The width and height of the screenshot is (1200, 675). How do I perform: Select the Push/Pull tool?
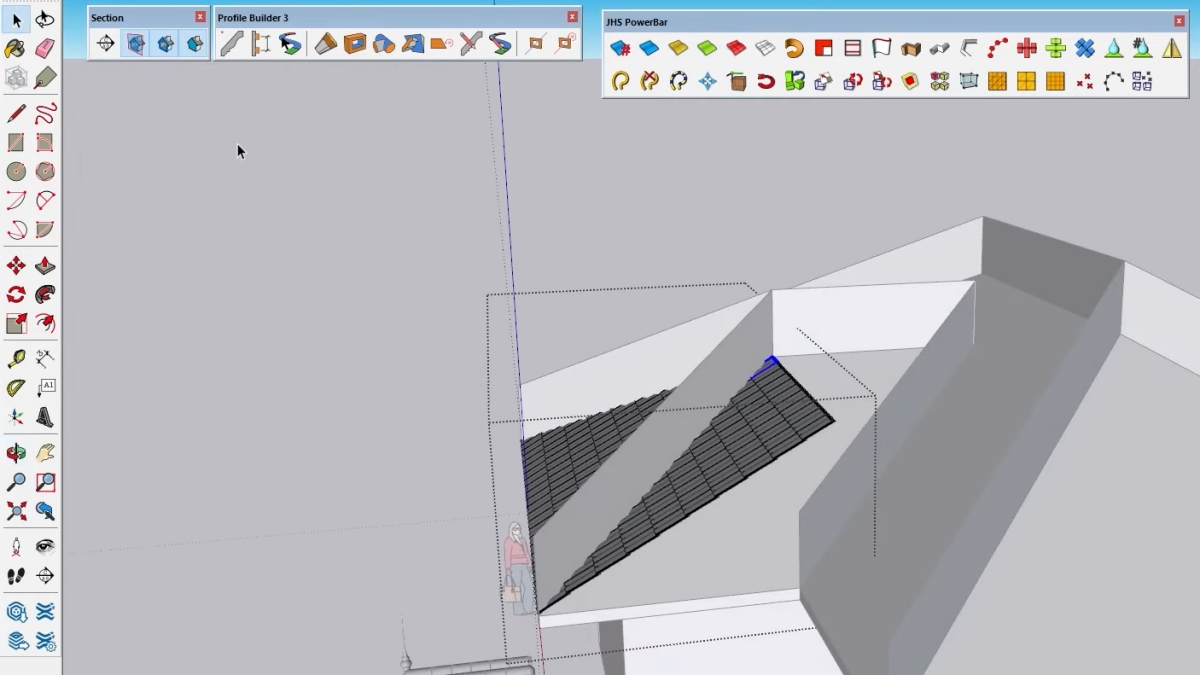coord(45,265)
